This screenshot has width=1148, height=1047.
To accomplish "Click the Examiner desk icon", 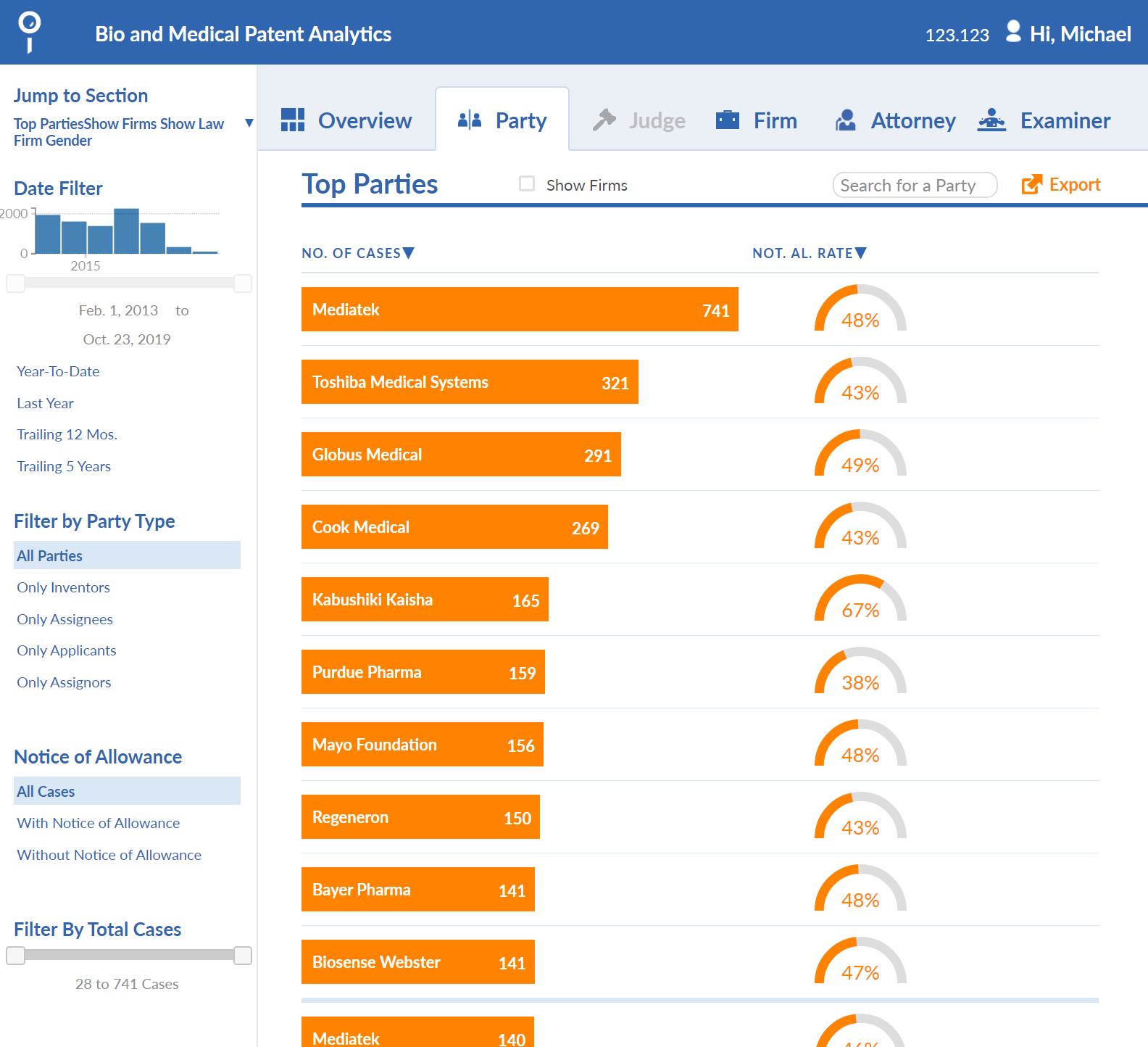I will pyautogui.click(x=991, y=120).
